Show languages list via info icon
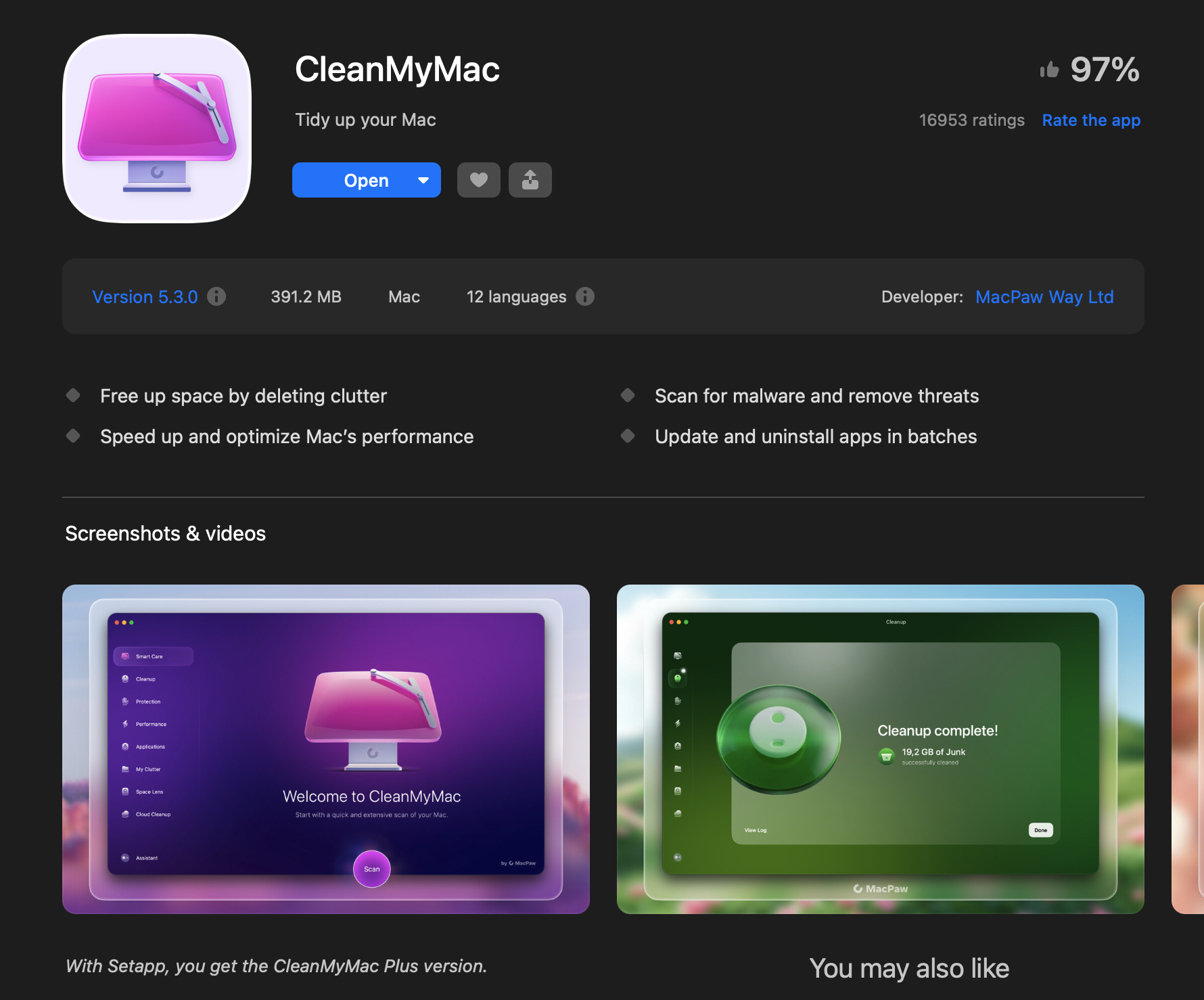This screenshot has width=1204, height=1000. point(585,296)
